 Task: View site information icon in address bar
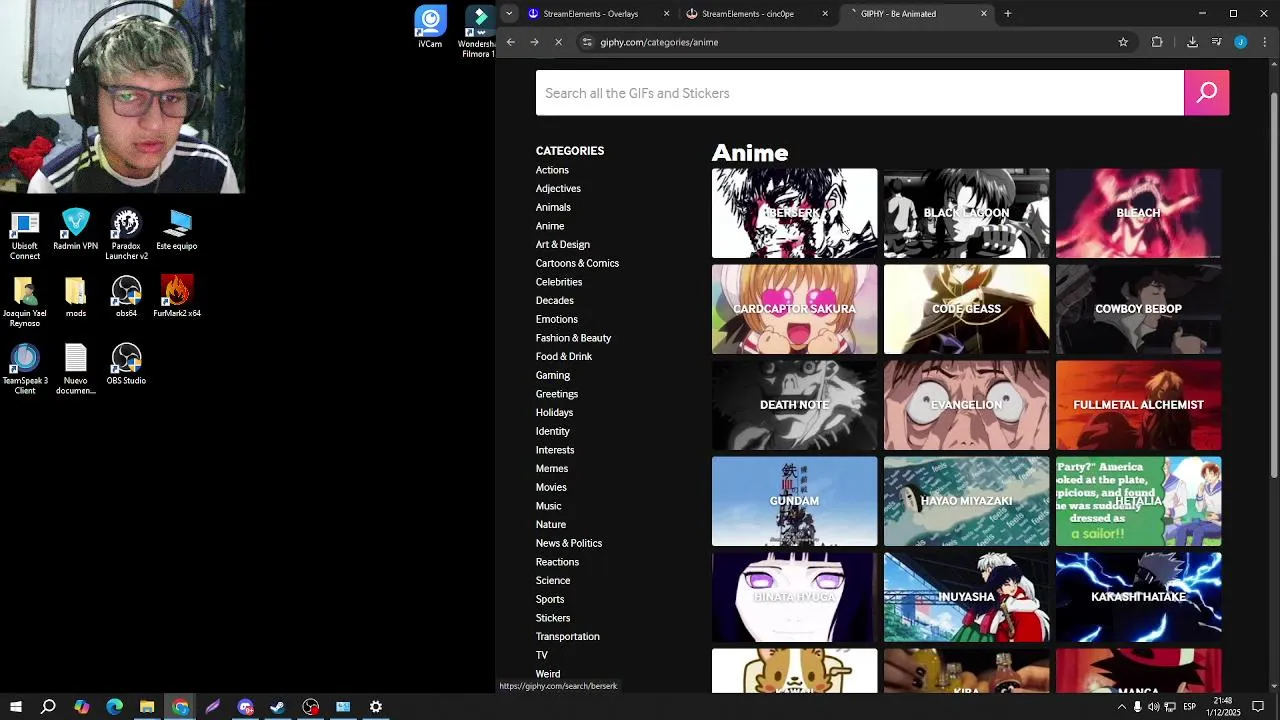tap(588, 42)
